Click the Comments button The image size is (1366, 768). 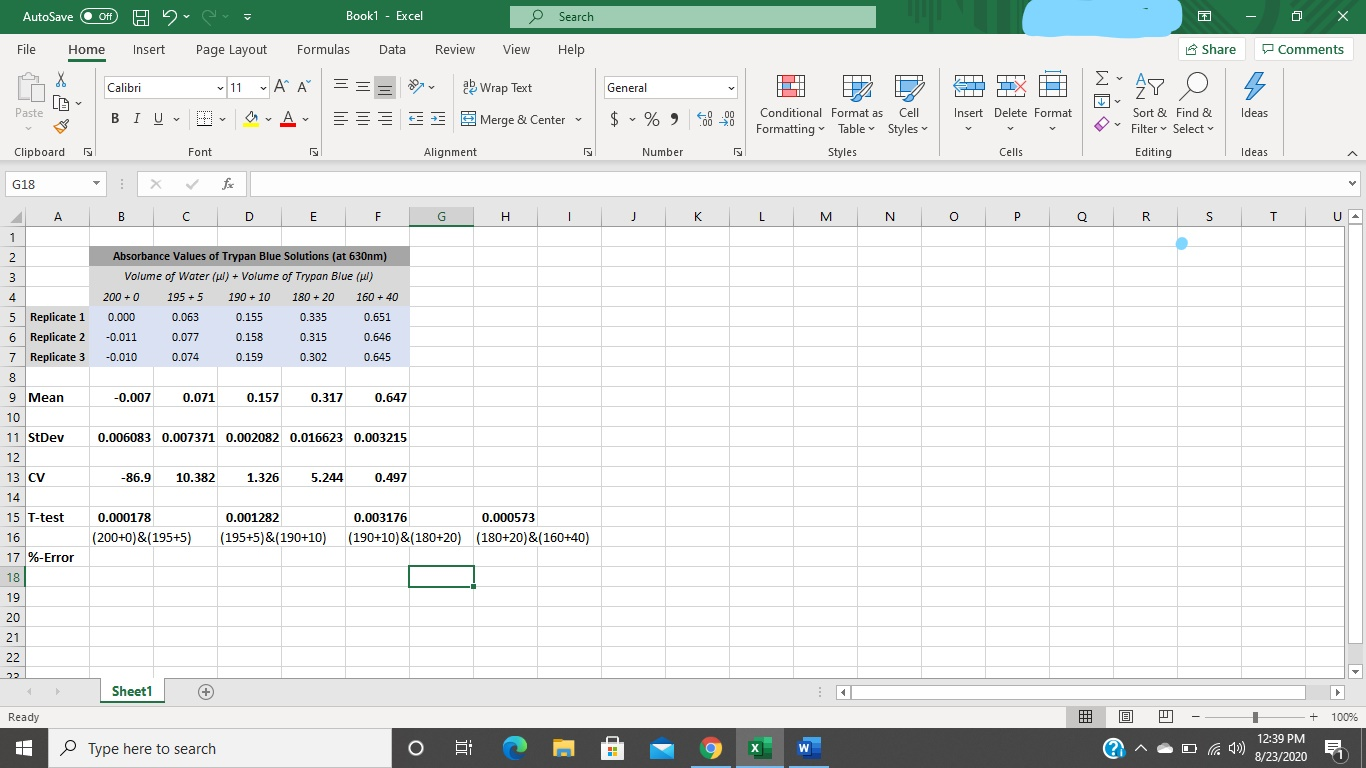[x=1302, y=49]
